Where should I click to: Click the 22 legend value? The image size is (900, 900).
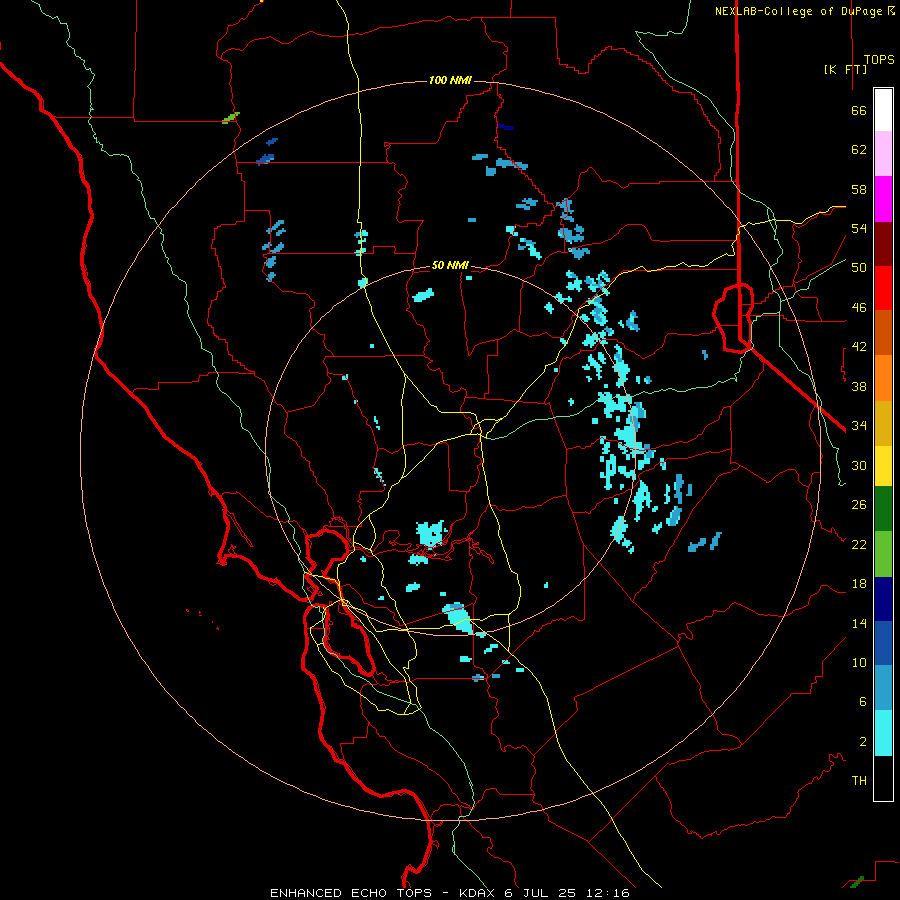coord(859,544)
